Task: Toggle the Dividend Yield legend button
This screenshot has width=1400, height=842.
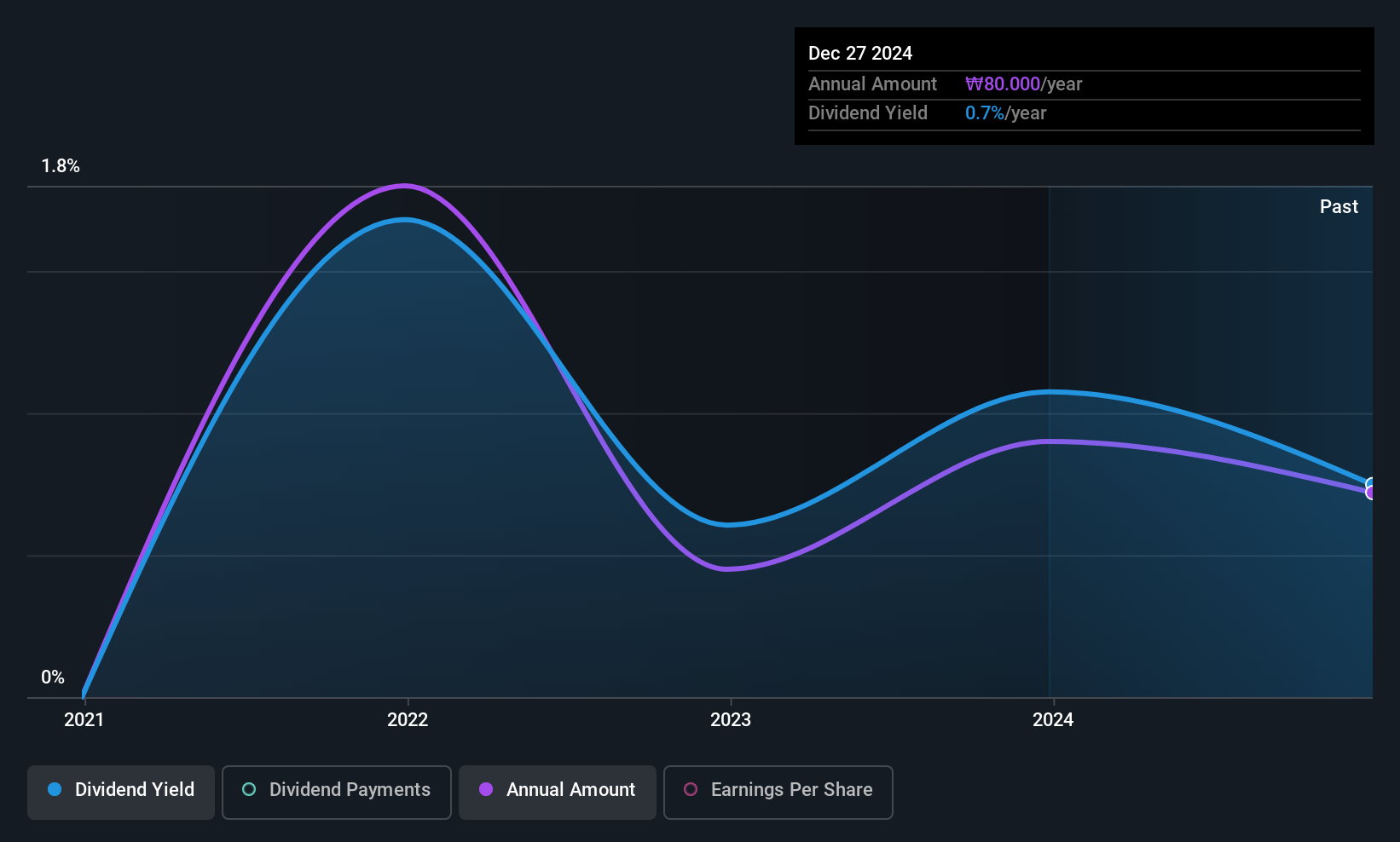Action: pos(121,793)
